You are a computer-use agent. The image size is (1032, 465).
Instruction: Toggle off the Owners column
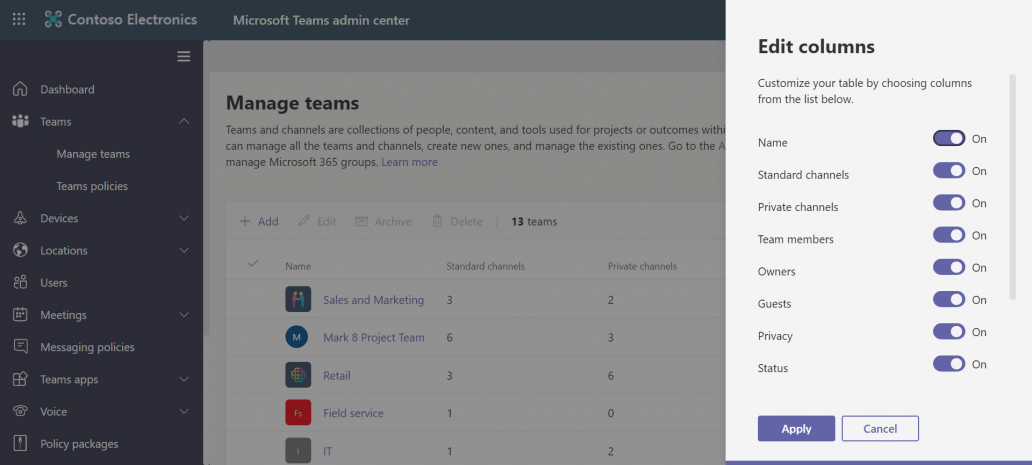pos(949,267)
